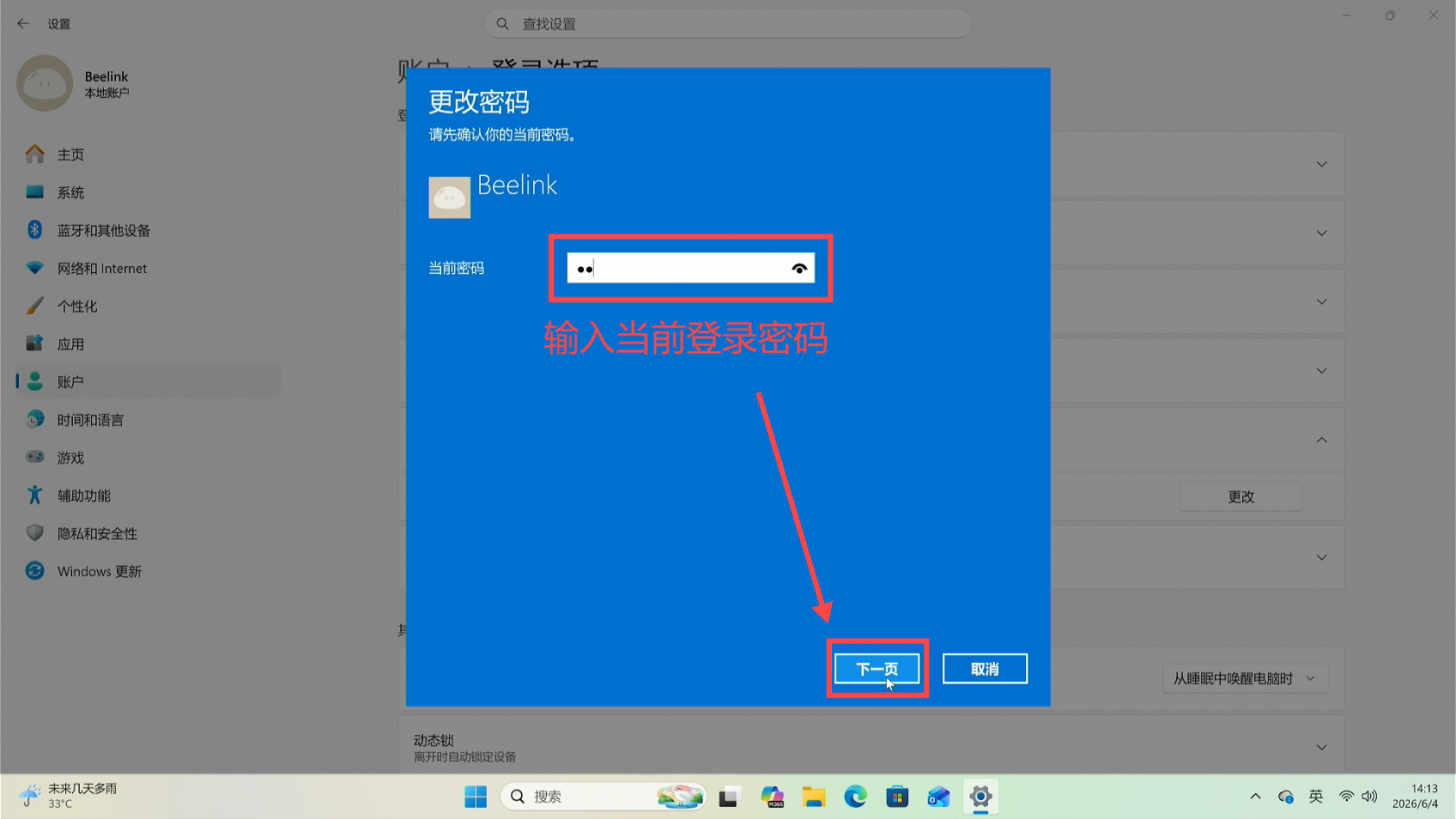Click the Settings gear taskbar icon
1456x819 pixels.
980,796
